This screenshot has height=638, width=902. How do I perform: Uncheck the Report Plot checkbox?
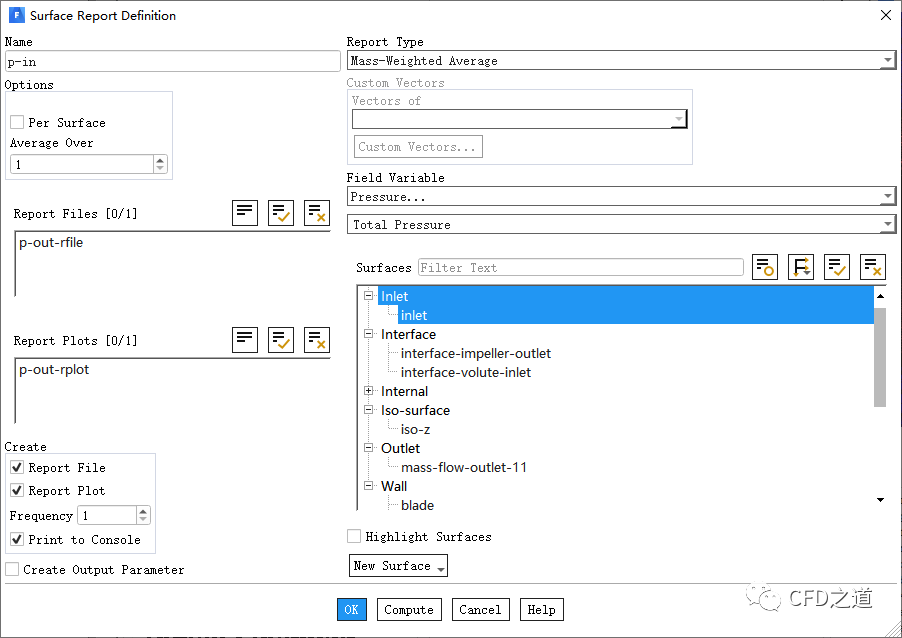tap(17, 491)
